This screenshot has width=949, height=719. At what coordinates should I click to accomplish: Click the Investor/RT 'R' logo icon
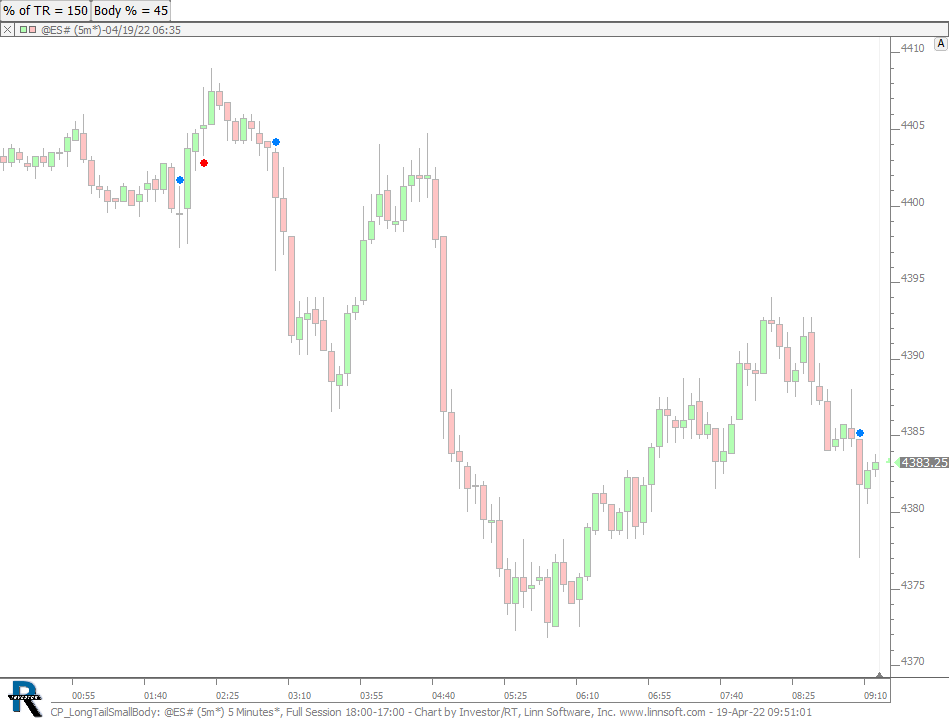tap(26, 699)
